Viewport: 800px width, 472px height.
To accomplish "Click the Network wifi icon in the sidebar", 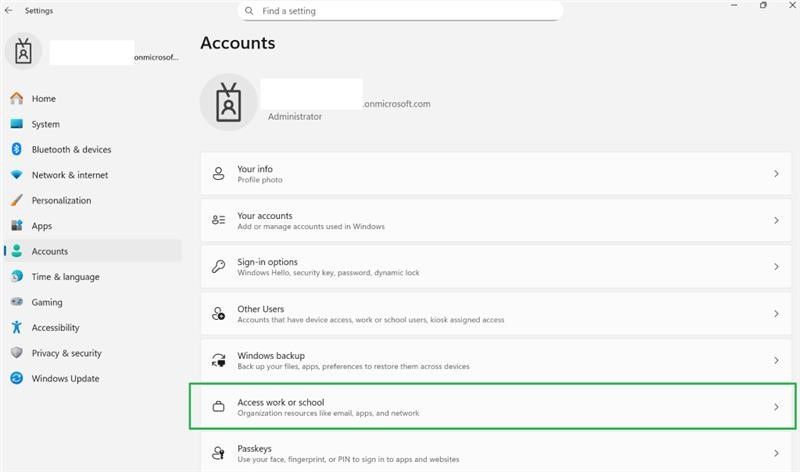I will pos(17,175).
